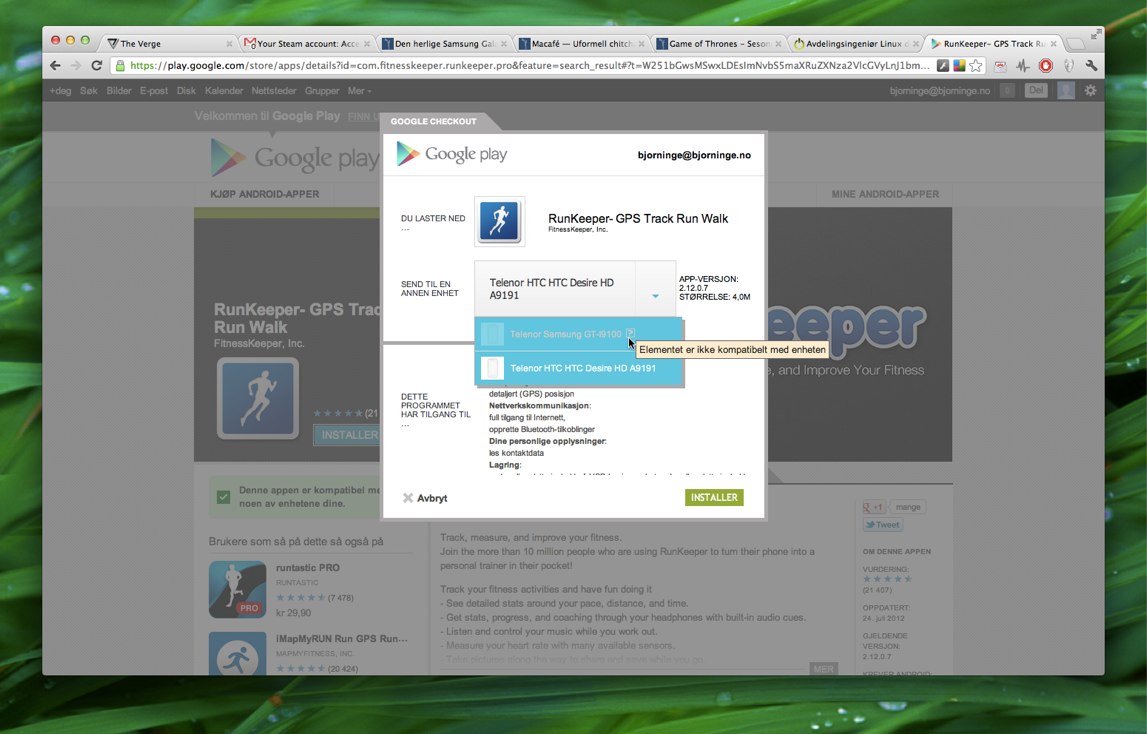
Task: Expand the Mer menu in Google bar
Action: (359, 91)
